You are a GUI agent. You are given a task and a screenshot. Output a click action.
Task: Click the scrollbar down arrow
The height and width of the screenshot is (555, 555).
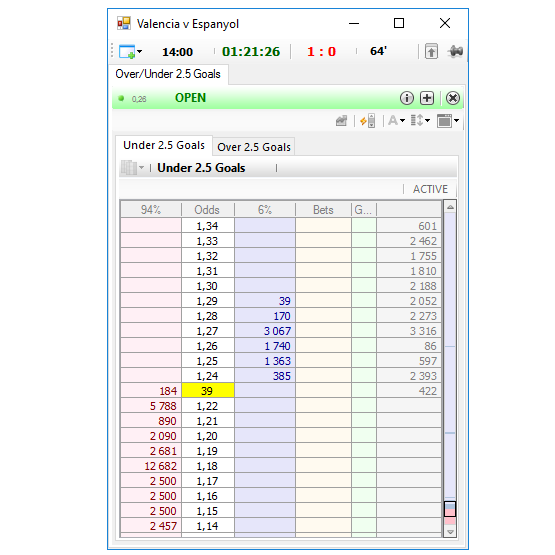pos(450,532)
